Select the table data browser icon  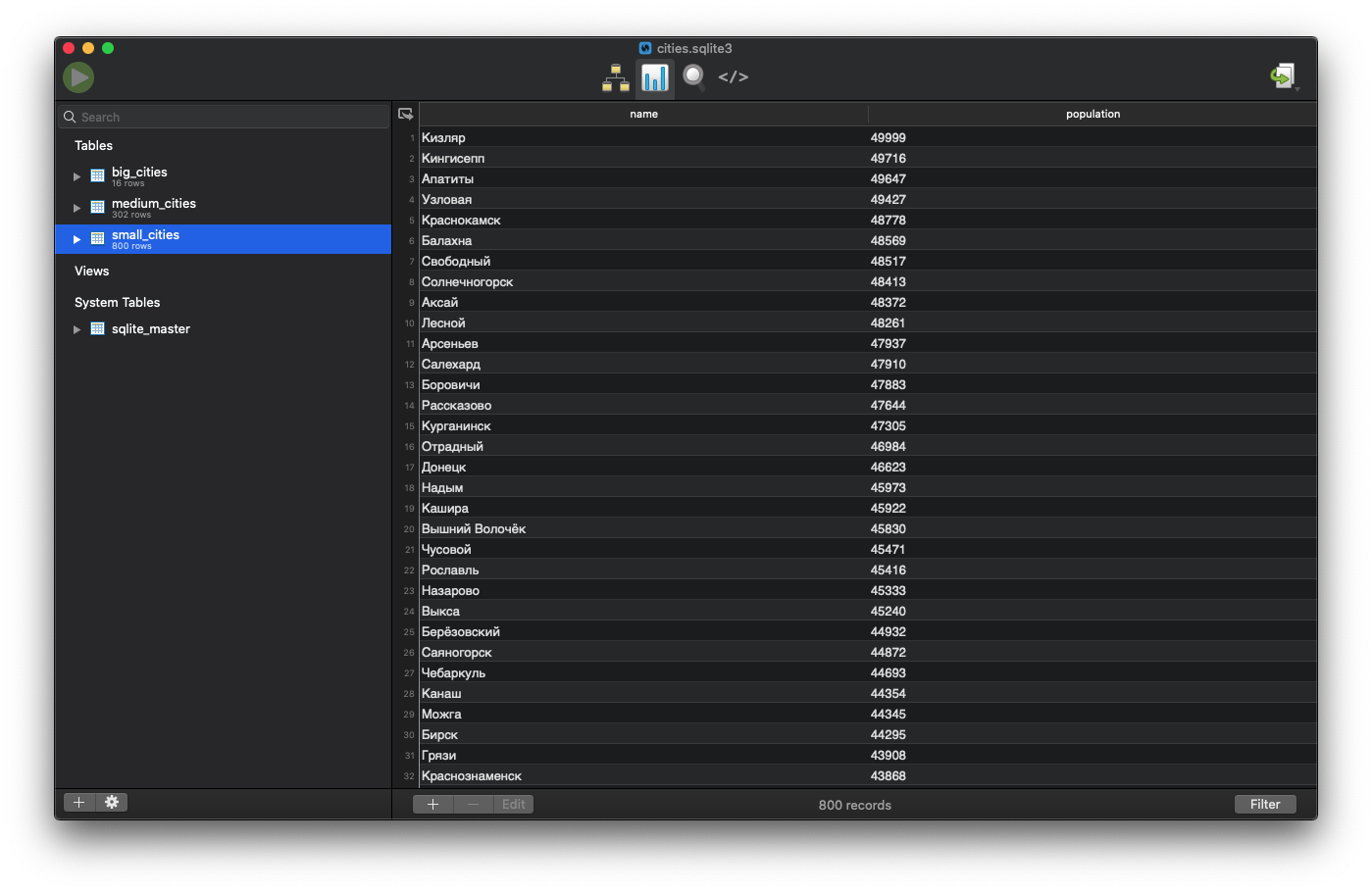coord(655,77)
